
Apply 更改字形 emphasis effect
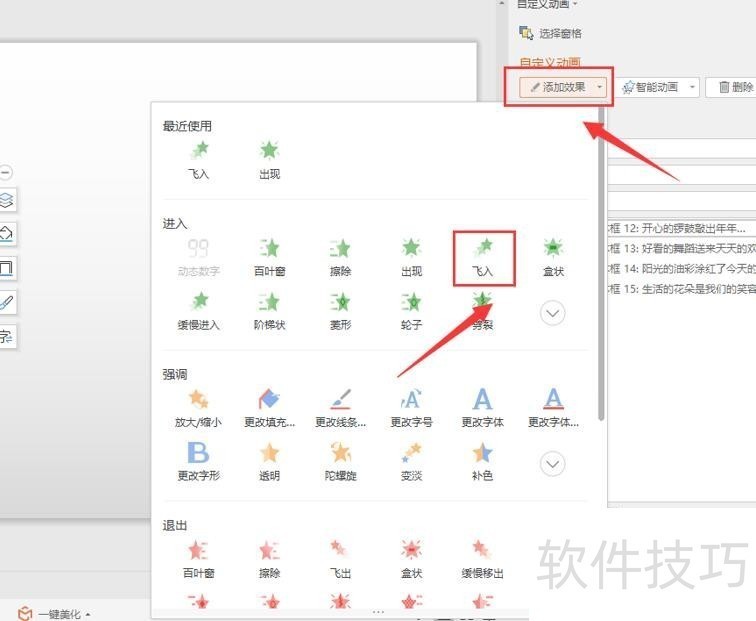tap(198, 462)
